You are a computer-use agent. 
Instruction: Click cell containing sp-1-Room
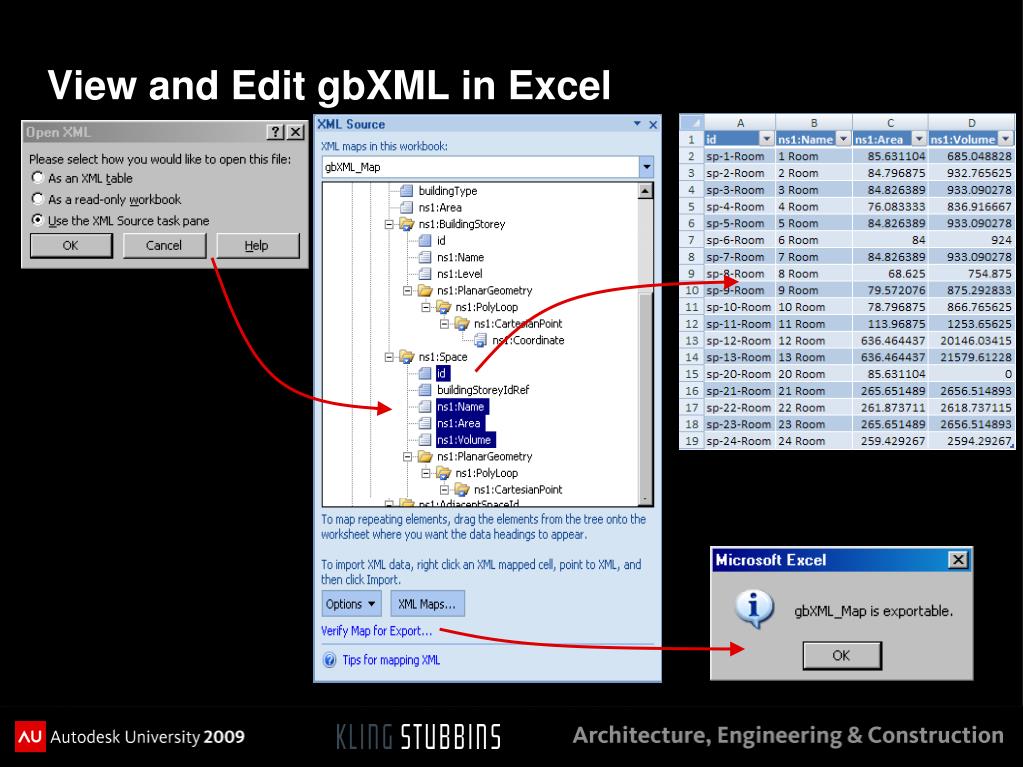[740, 157]
